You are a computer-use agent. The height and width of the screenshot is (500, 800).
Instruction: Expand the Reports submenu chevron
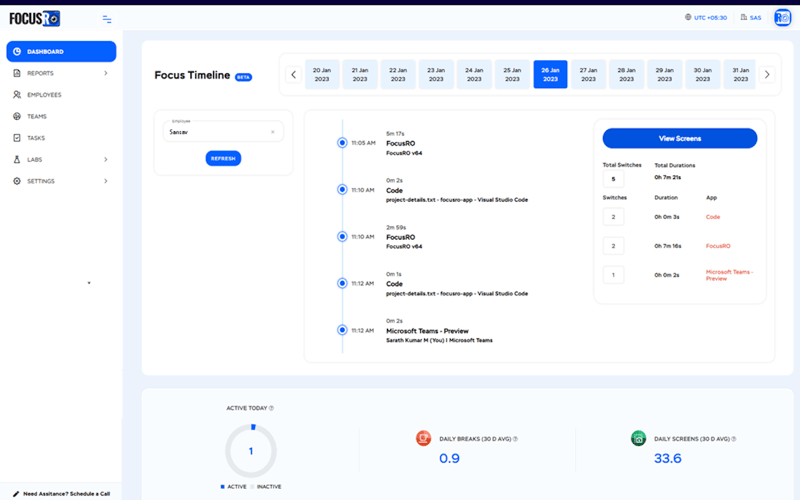coord(106,73)
